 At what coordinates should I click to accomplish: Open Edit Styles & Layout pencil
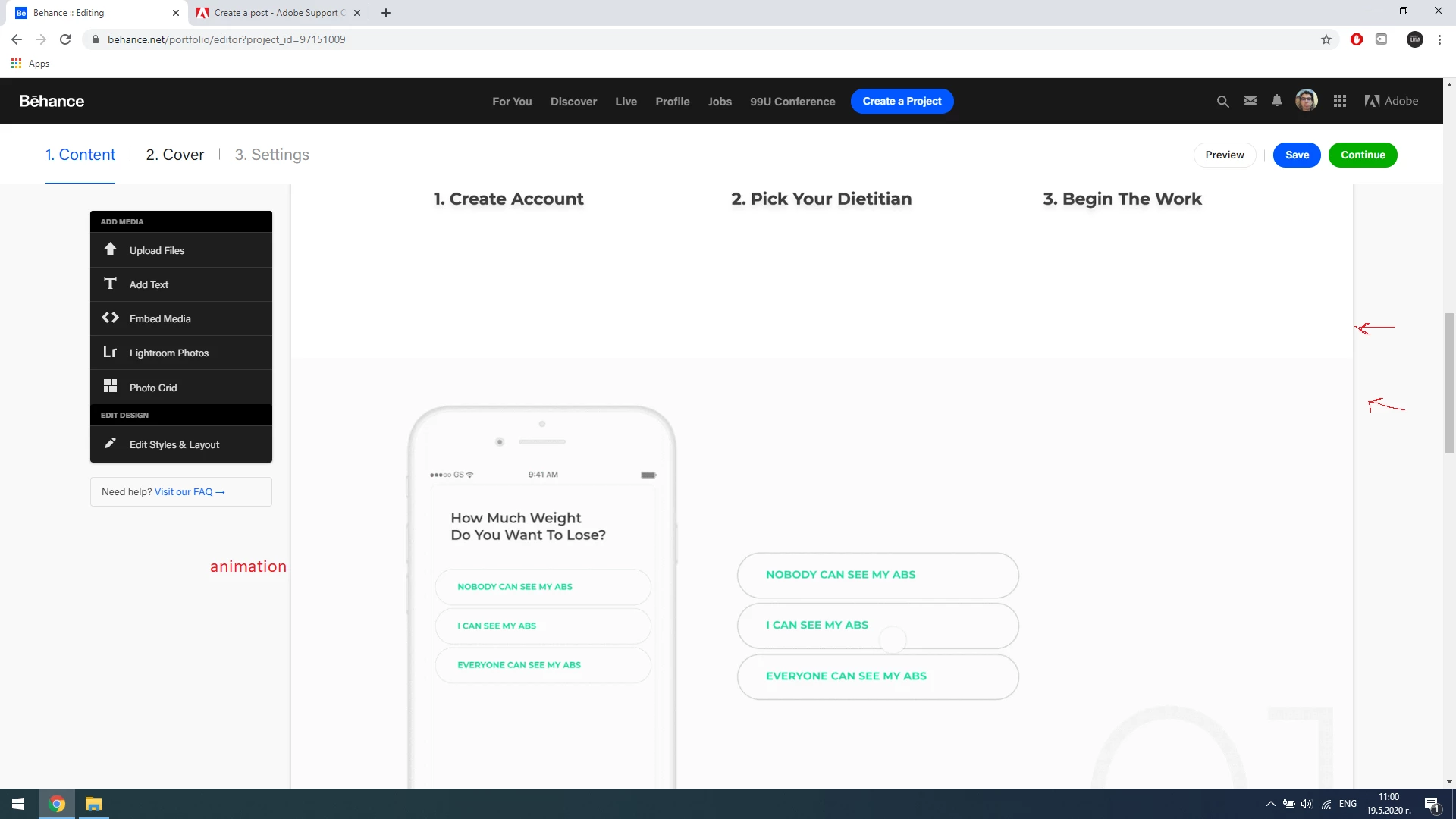(x=111, y=444)
